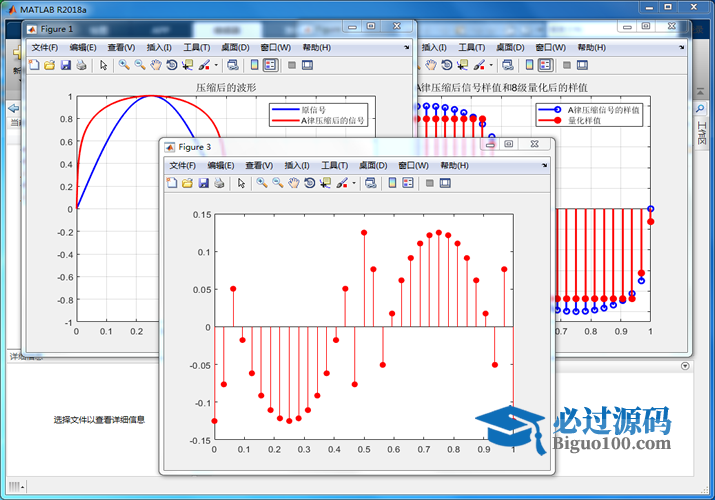The image size is (715, 500).
Task: Toggle Insert Colorbar in Figure 2 toolbar
Action: tap(529, 65)
